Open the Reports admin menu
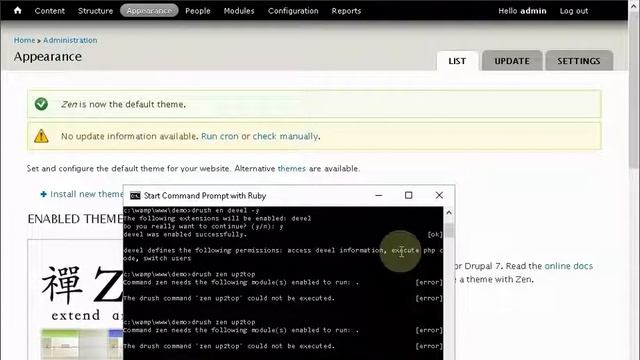The height and width of the screenshot is (360, 640). coord(346,11)
